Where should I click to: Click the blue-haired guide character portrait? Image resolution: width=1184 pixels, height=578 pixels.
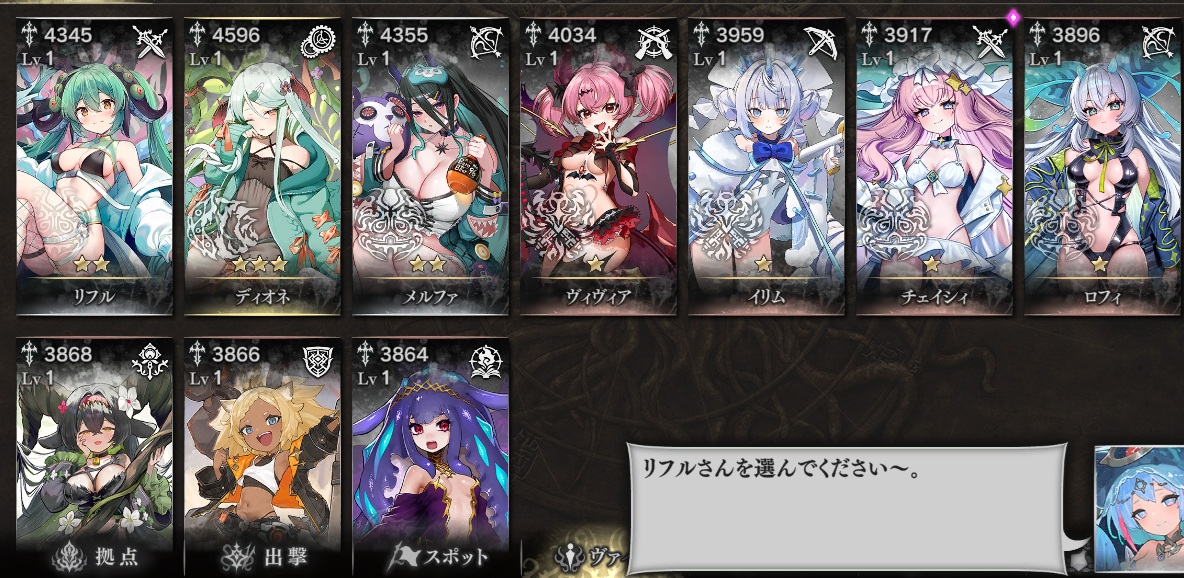coord(1139,511)
